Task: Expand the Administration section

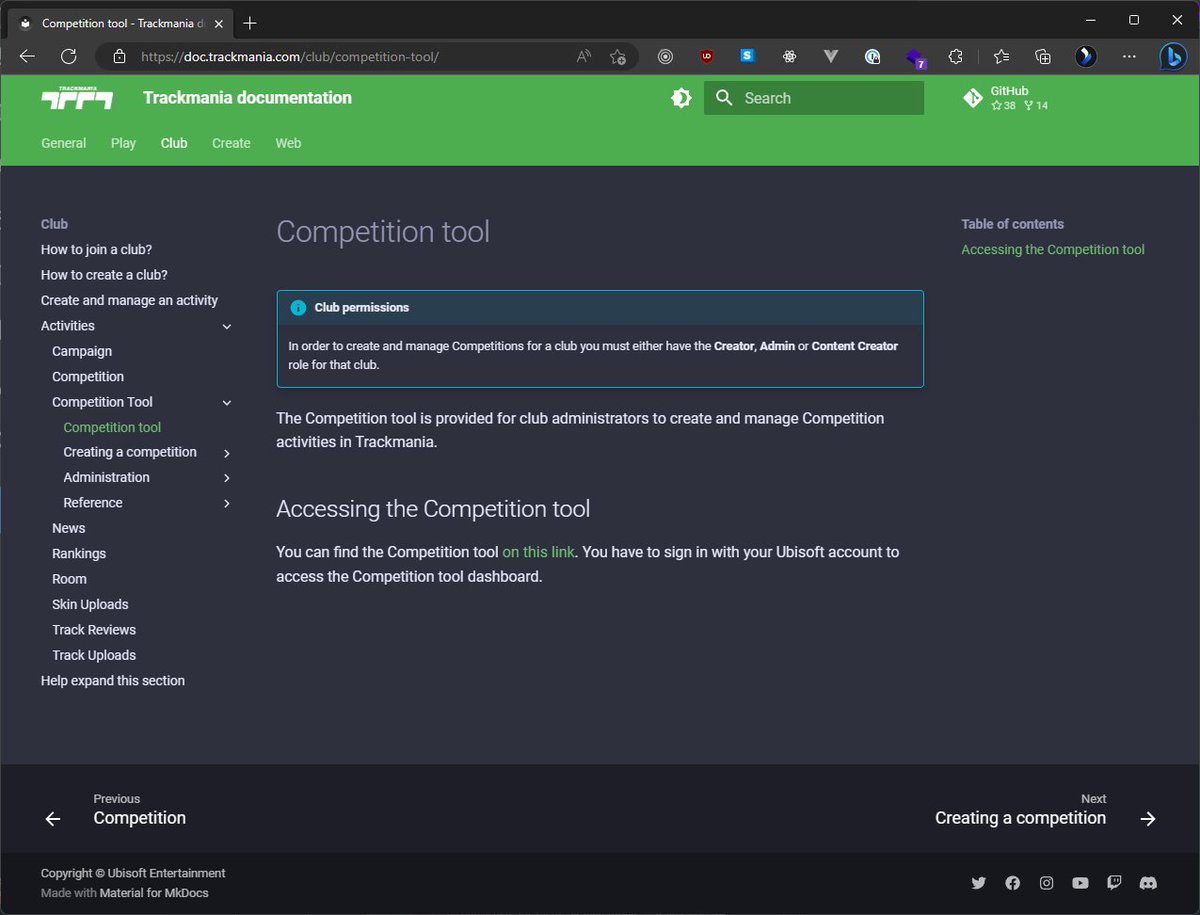Action: pyautogui.click(x=227, y=478)
